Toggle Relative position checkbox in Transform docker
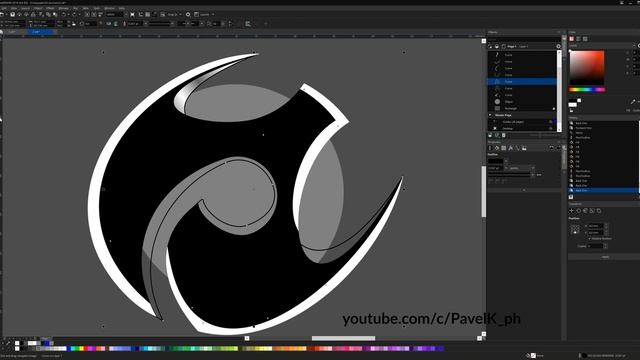The width and height of the screenshot is (640, 360). [x=589, y=239]
